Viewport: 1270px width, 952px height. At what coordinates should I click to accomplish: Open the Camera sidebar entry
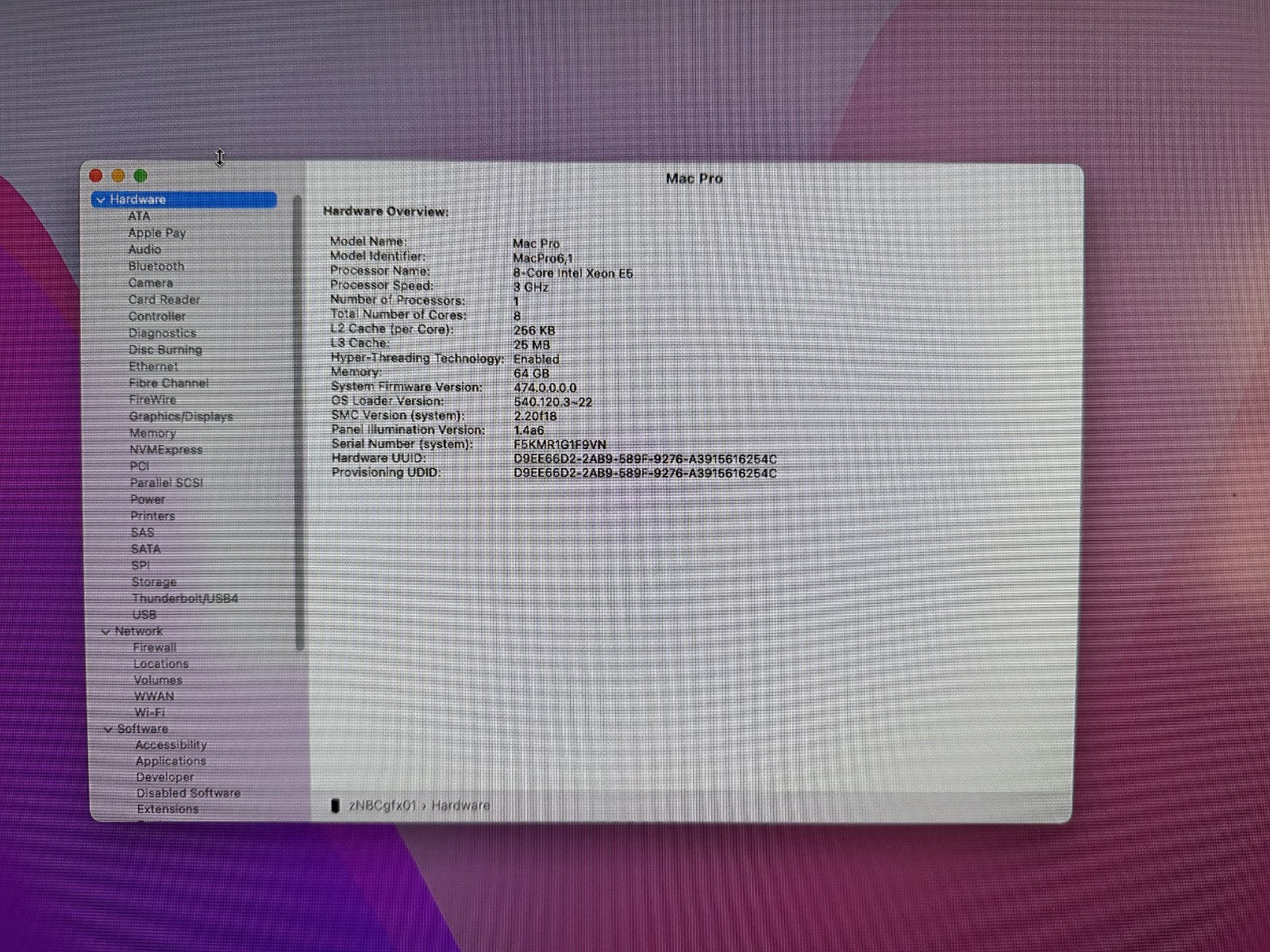[x=151, y=283]
